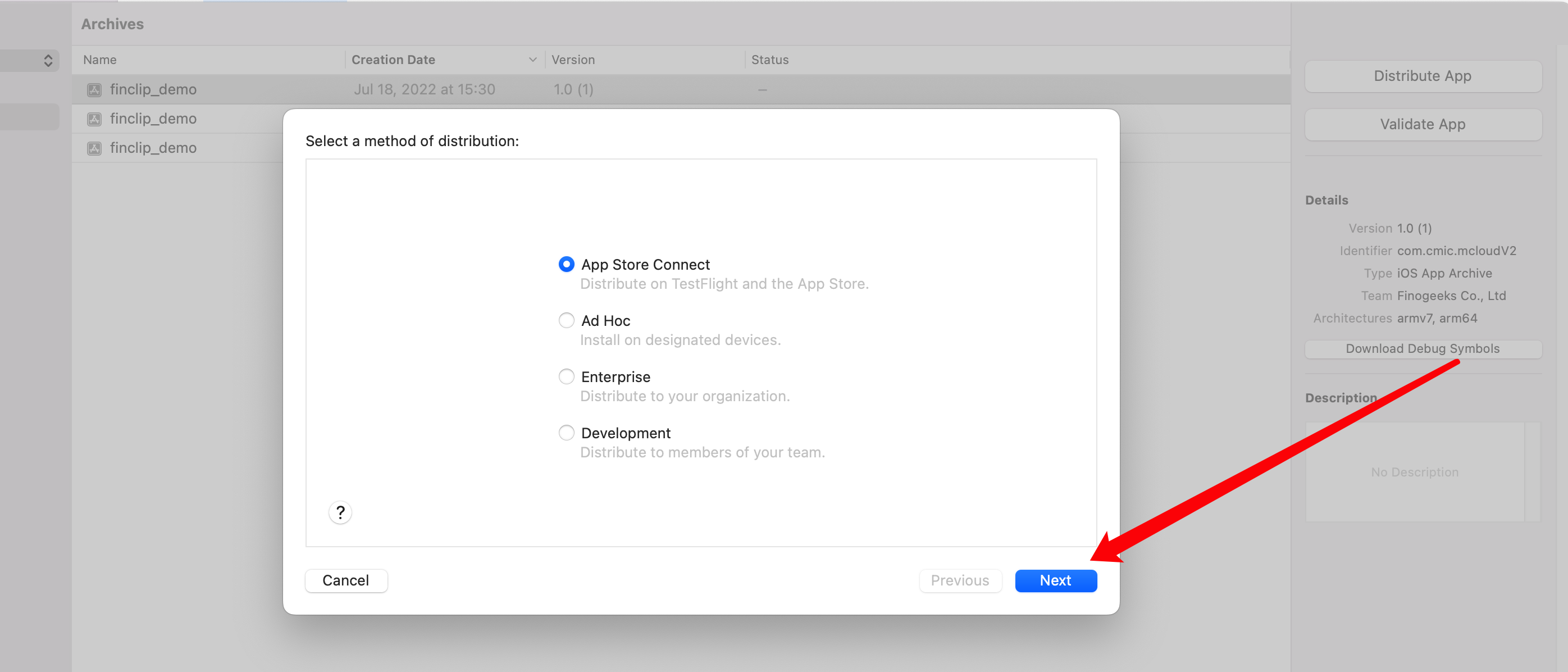Click the Validate App button
This screenshot has width=1568, height=672.
pos(1422,124)
